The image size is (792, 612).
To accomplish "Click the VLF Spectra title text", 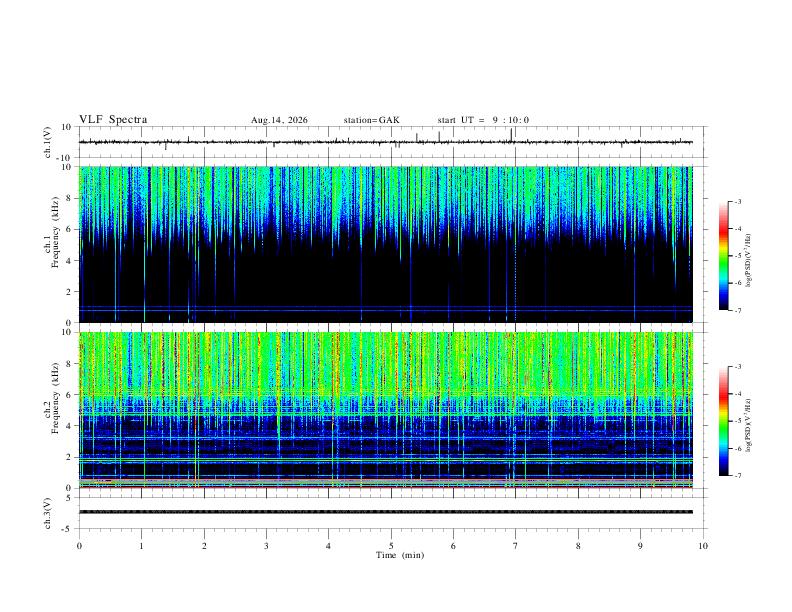I will tap(113, 120).
